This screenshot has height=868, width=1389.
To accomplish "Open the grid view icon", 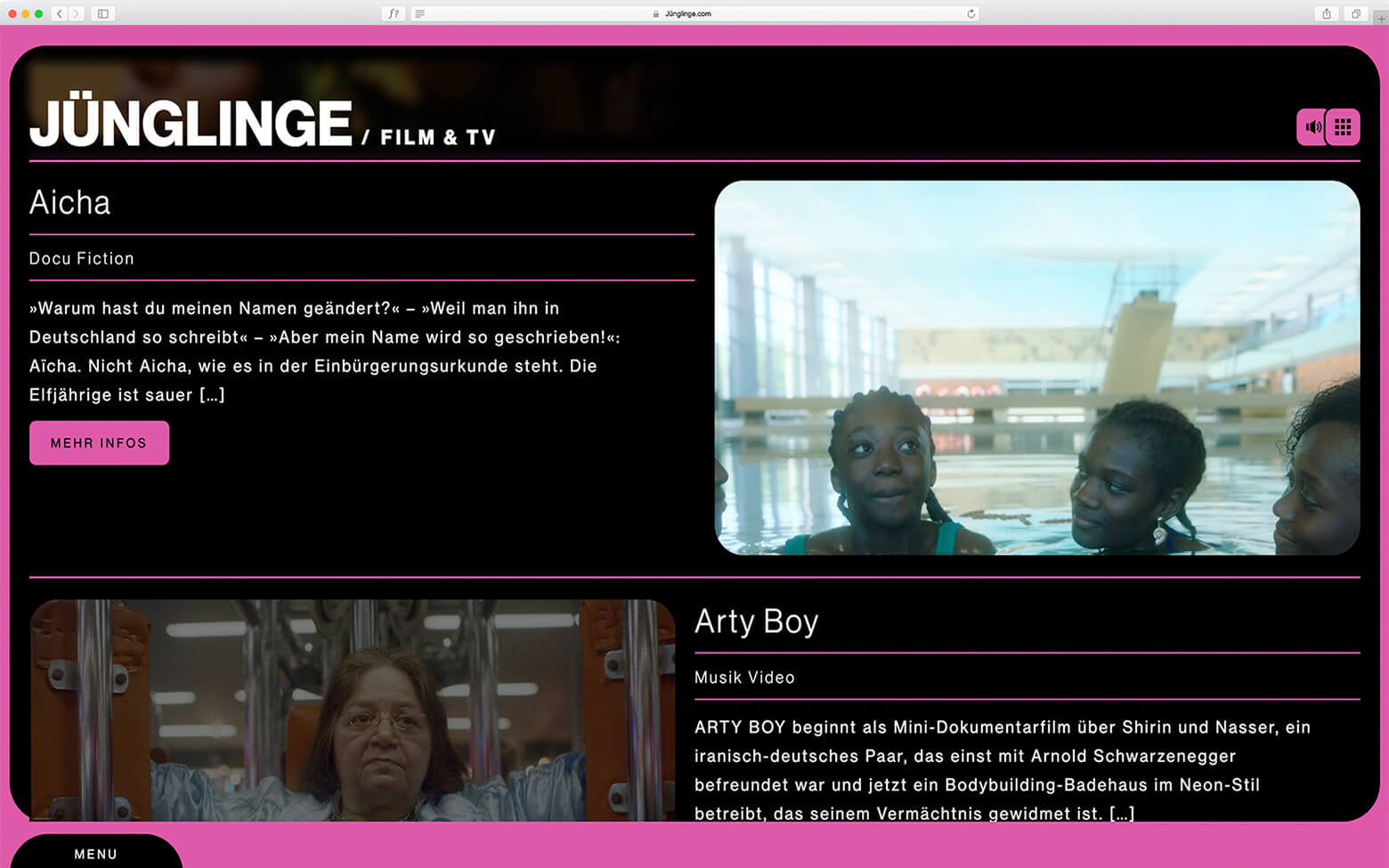I will (1343, 127).
